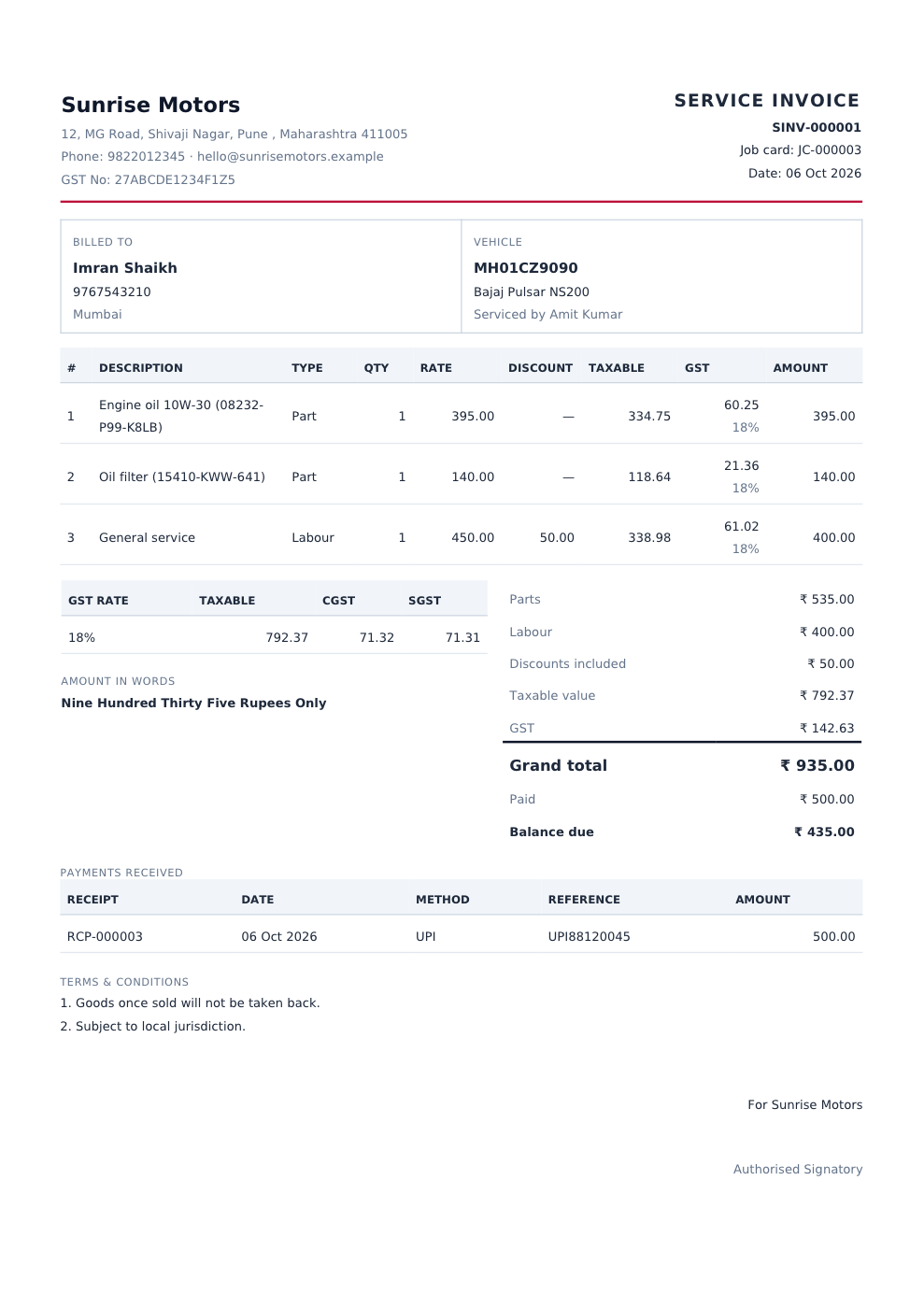Select the SERVICE INVOICE title
The height and width of the screenshot is (1308, 924).
coord(767,100)
